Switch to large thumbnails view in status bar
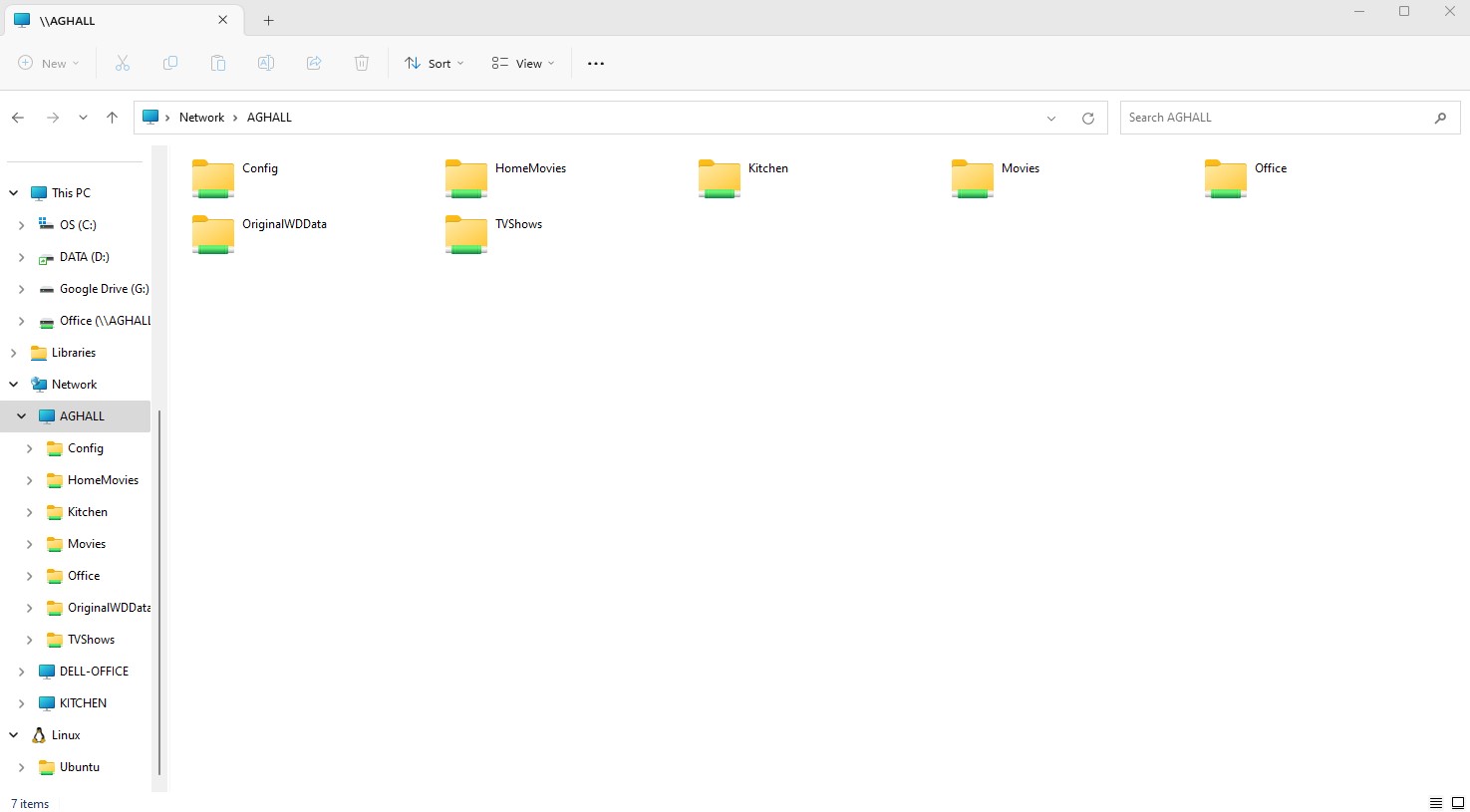Screen dimensions: 1470x812 click(1457, 803)
